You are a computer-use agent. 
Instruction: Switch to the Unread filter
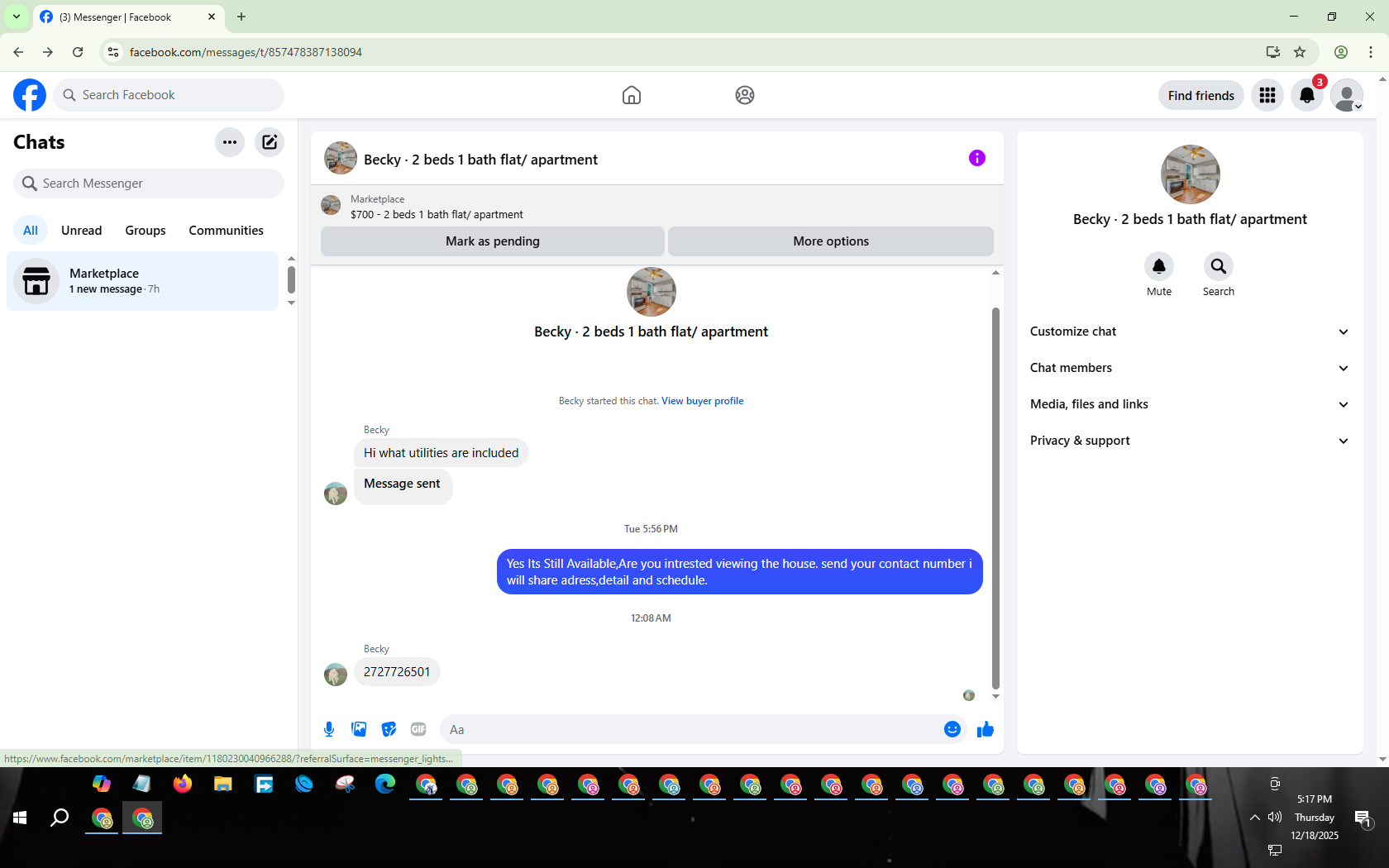pos(82,231)
